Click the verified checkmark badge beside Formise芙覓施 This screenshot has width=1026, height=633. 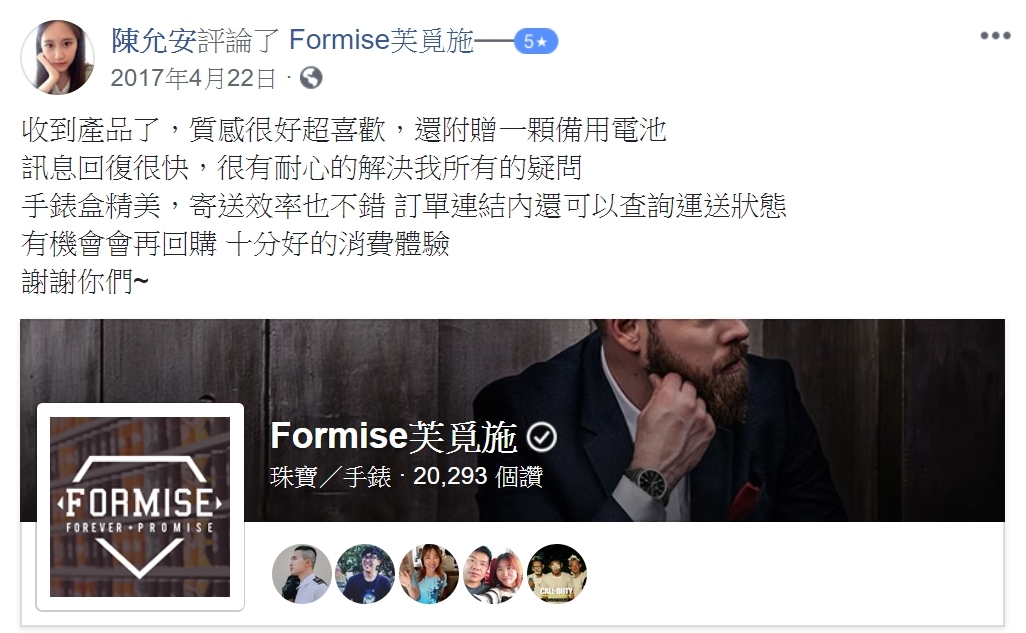pyautogui.click(x=542, y=437)
